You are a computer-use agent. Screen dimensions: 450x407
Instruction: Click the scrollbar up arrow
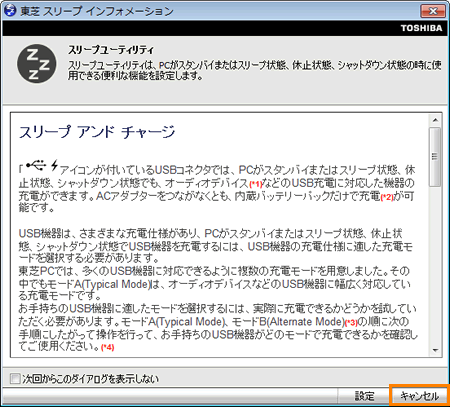pyautogui.click(x=435, y=120)
